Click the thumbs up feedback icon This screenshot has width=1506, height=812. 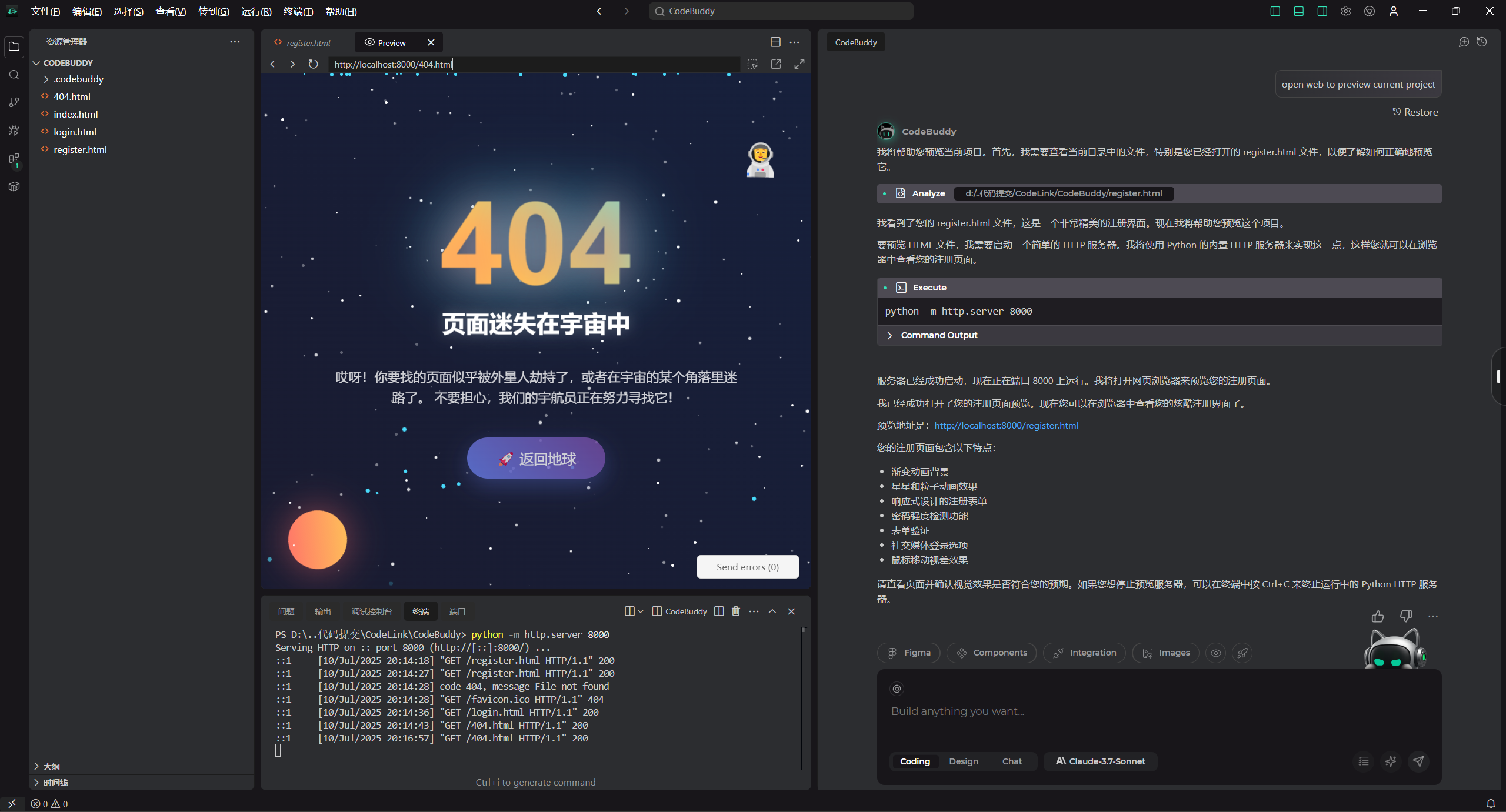point(1378,616)
